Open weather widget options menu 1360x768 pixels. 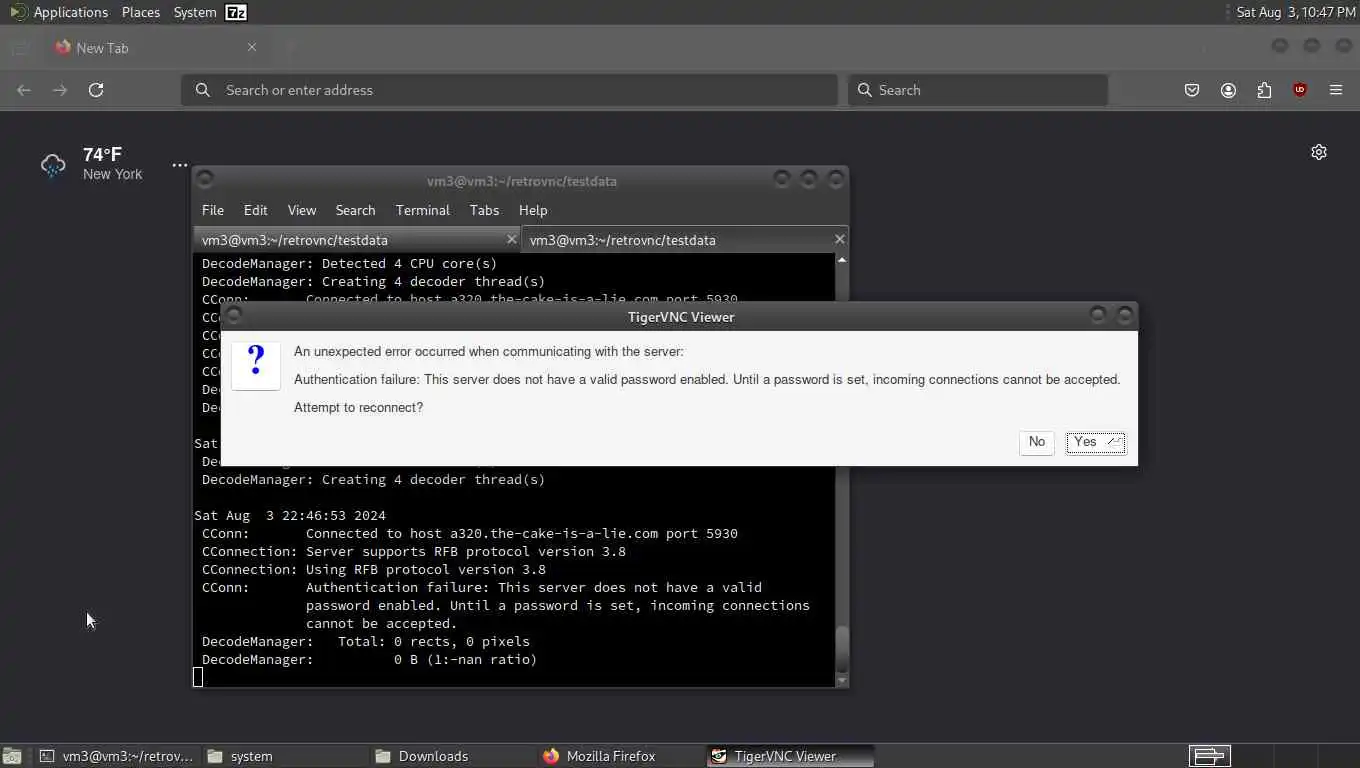click(180, 165)
